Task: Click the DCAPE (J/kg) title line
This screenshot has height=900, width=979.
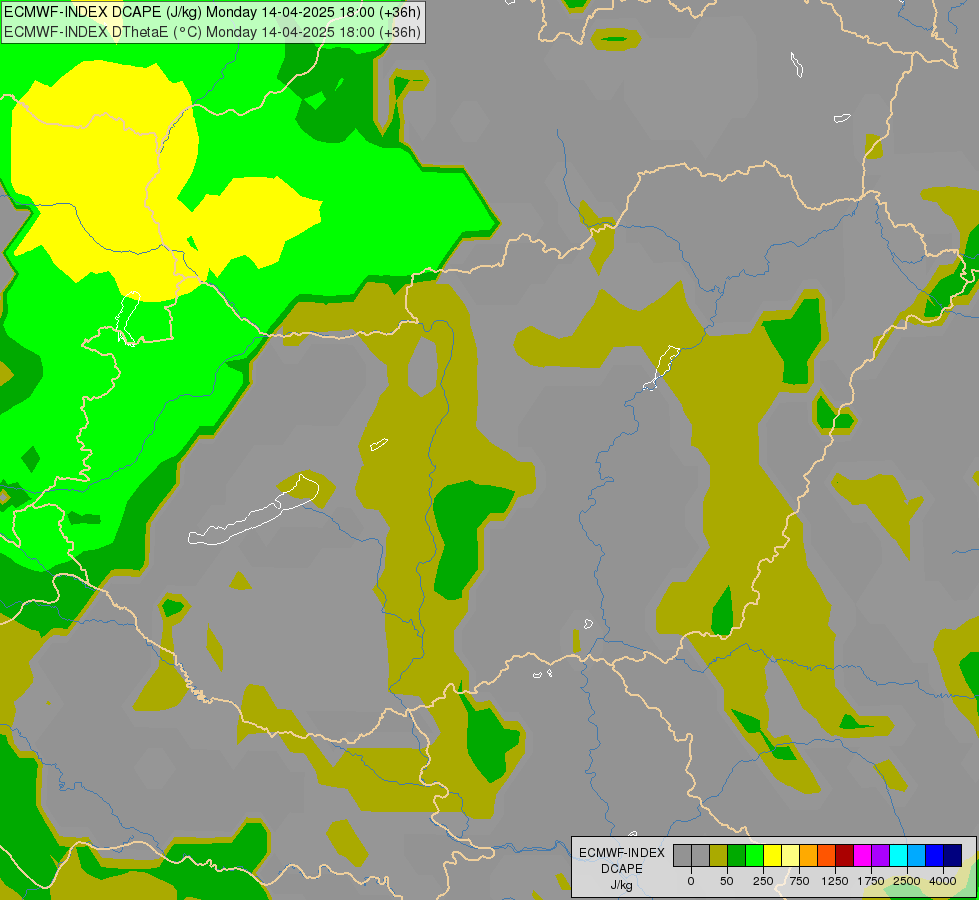Action: 212,12
